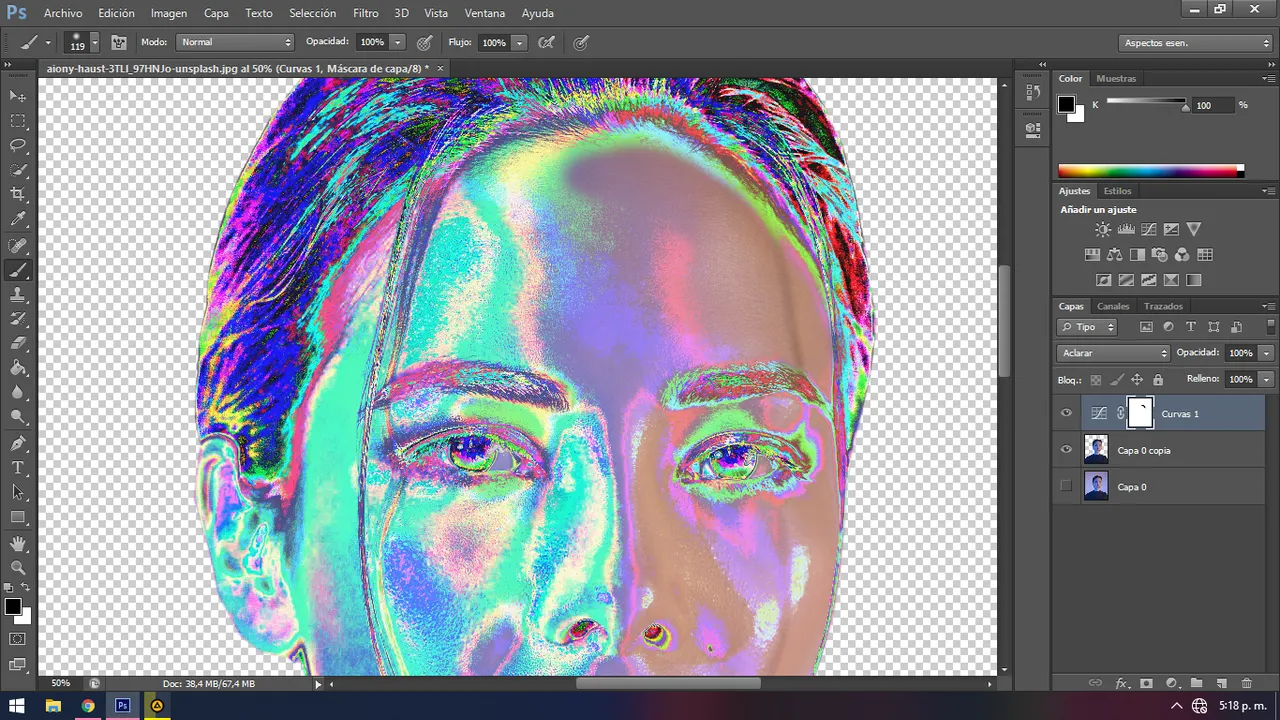Viewport: 1280px width, 720px height.
Task: Open the layer Opacidad dropdown arrow
Action: 1266,353
